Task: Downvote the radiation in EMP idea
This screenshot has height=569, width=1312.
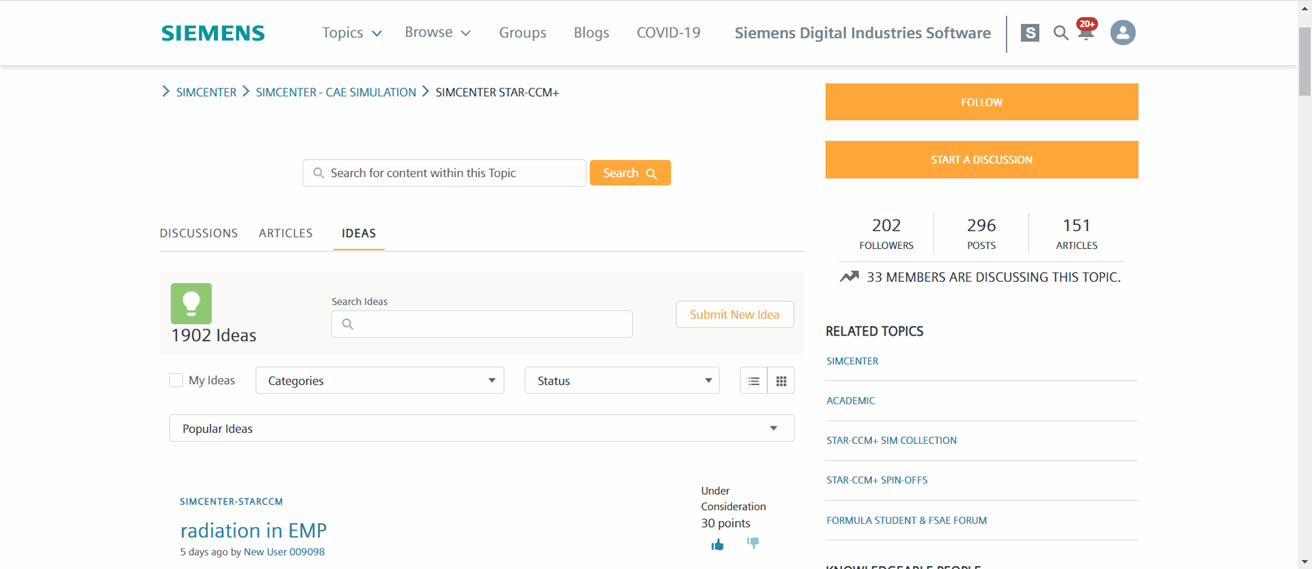Action: [x=753, y=543]
